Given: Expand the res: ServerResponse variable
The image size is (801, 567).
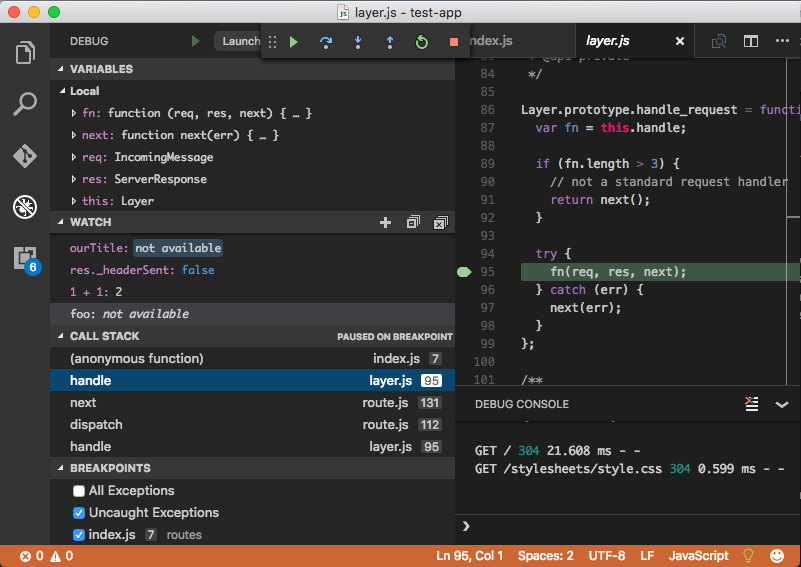Looking at the screenshot, I should point(74,179).
